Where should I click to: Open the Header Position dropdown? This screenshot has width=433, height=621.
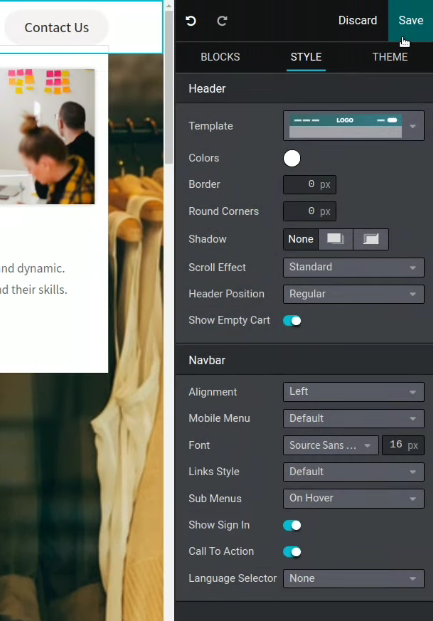tap(354, 294)
